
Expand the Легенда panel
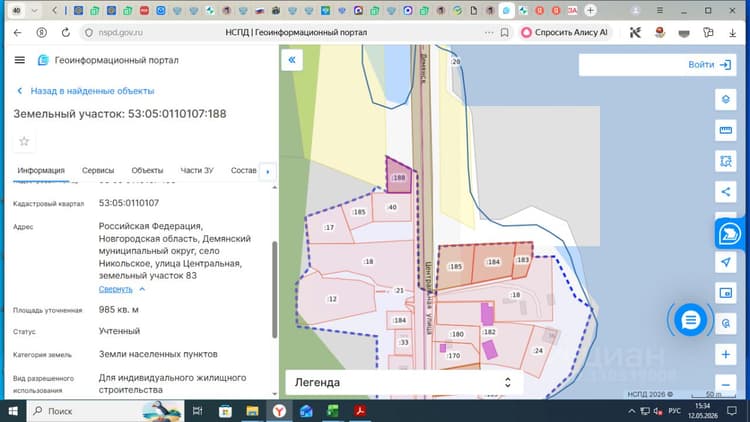(x=404, y=382)
